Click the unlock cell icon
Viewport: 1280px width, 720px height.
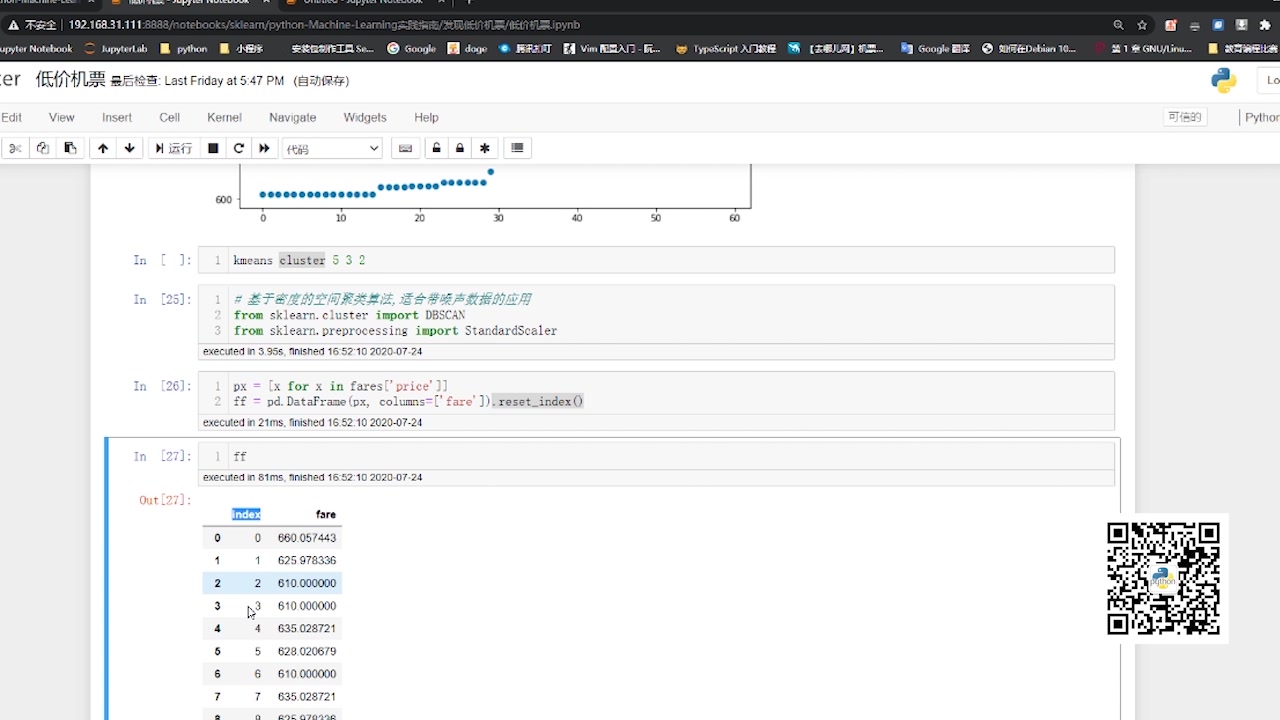click(x=436, y=148)
